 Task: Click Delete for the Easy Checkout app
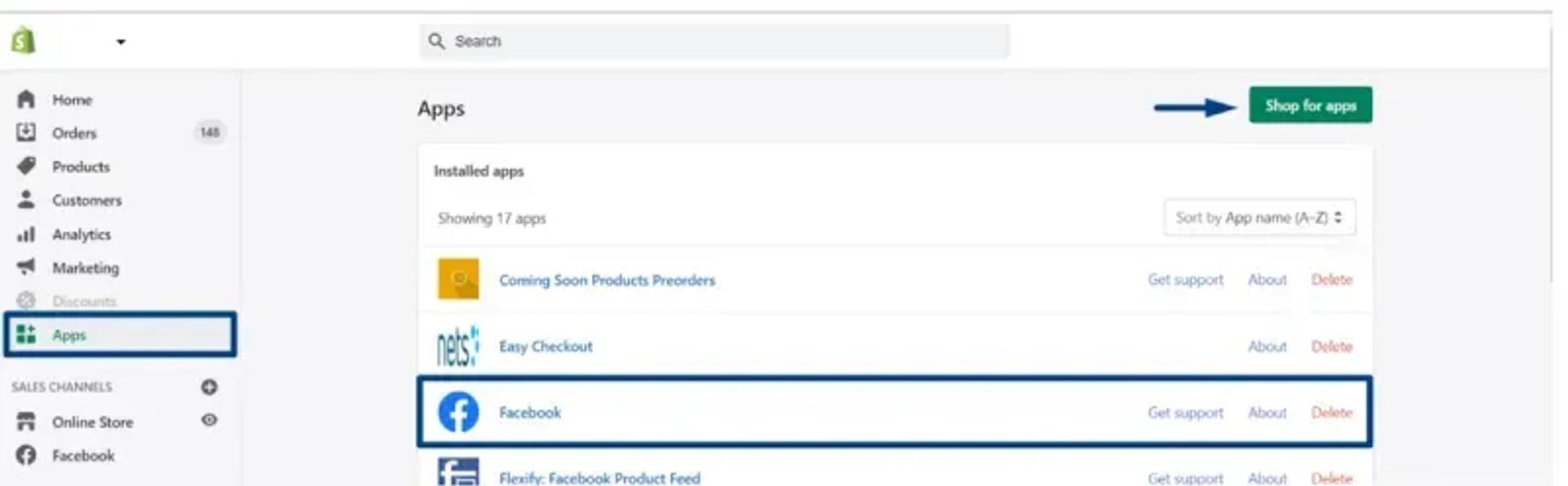click(x=1331, y=346)
